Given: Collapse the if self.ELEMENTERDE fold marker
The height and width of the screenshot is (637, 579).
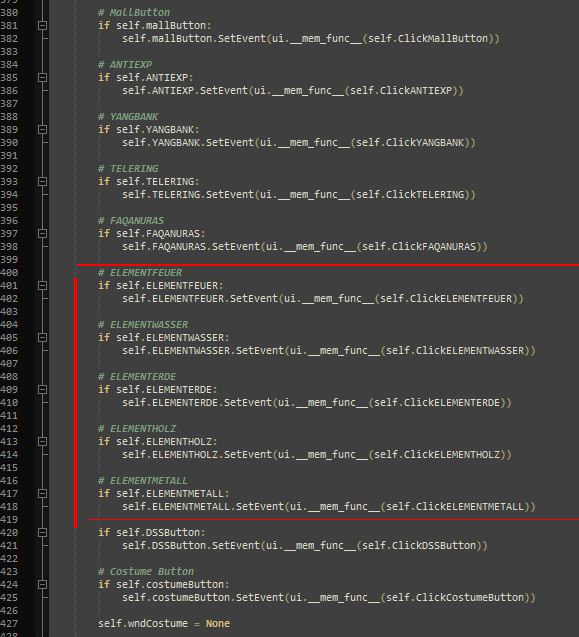Looking at the screenshot, I should click(42, 390).
